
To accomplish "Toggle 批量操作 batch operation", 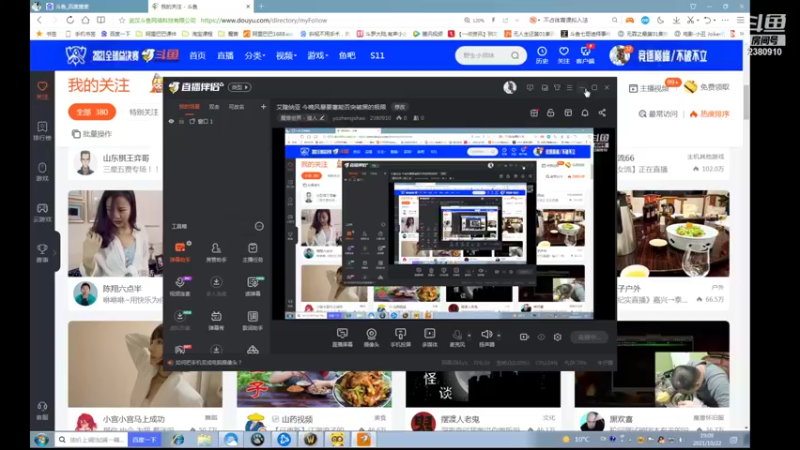I will (92, 134).
